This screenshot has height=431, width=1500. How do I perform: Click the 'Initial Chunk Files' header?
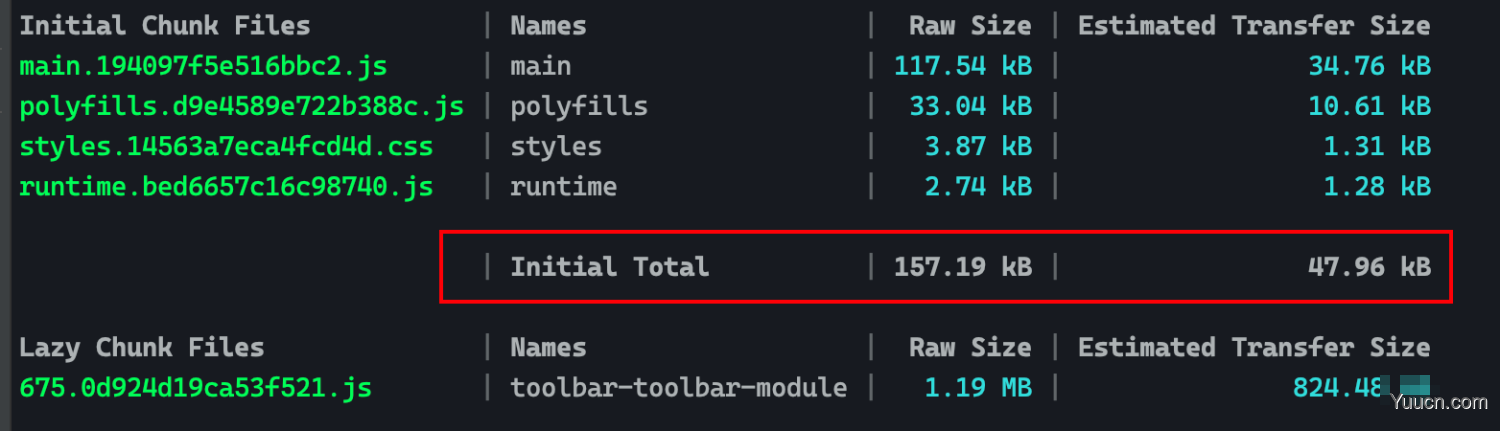[x=165, y=26]
